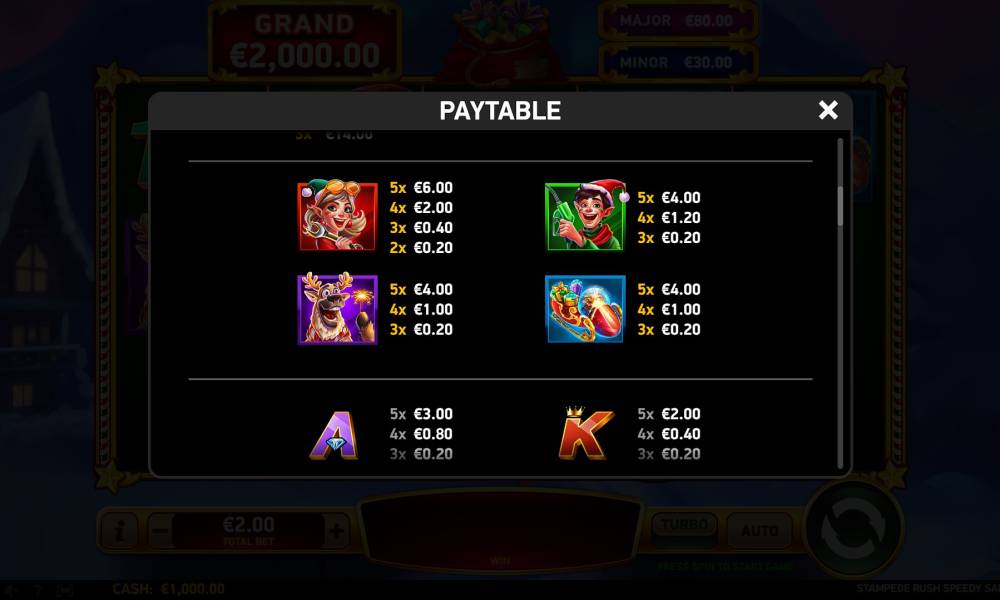The height and width of the screenshot is (600, 1000).
Task: Click the PAYTABLE title header
Action: (x=500, y=111)
